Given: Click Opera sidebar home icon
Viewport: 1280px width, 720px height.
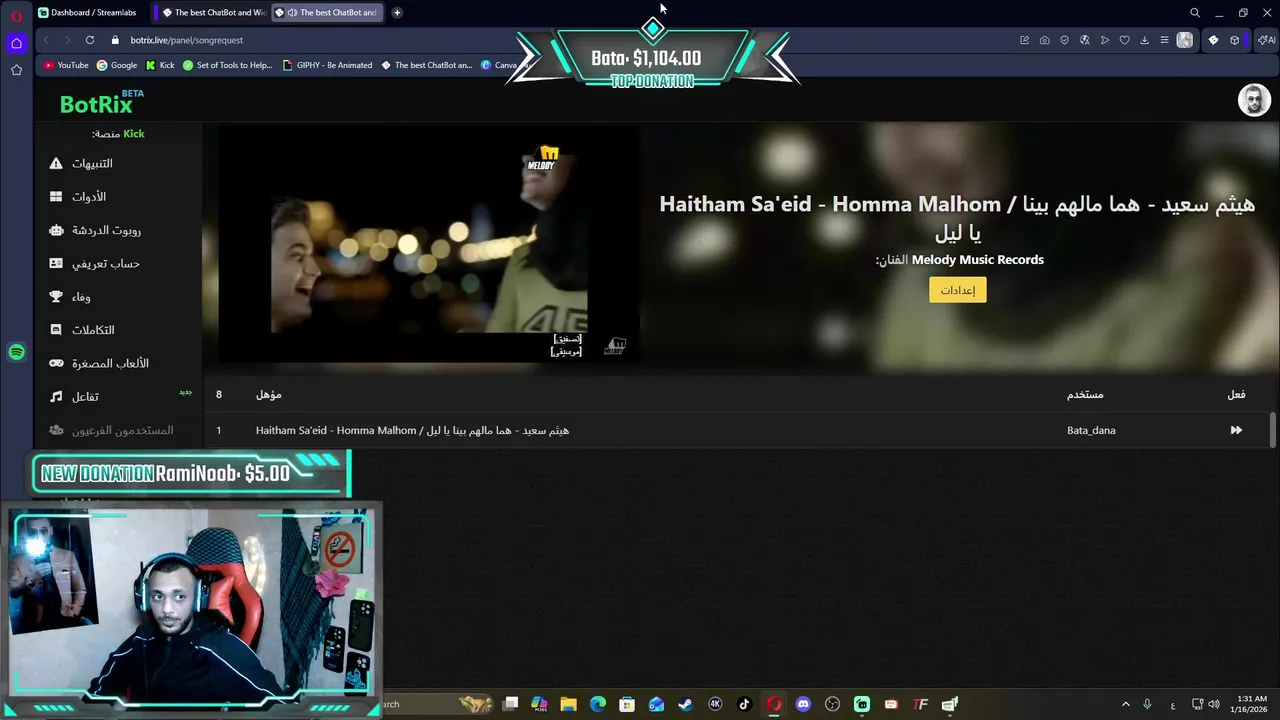Looking at the screenshot, I should click(16, 43).
